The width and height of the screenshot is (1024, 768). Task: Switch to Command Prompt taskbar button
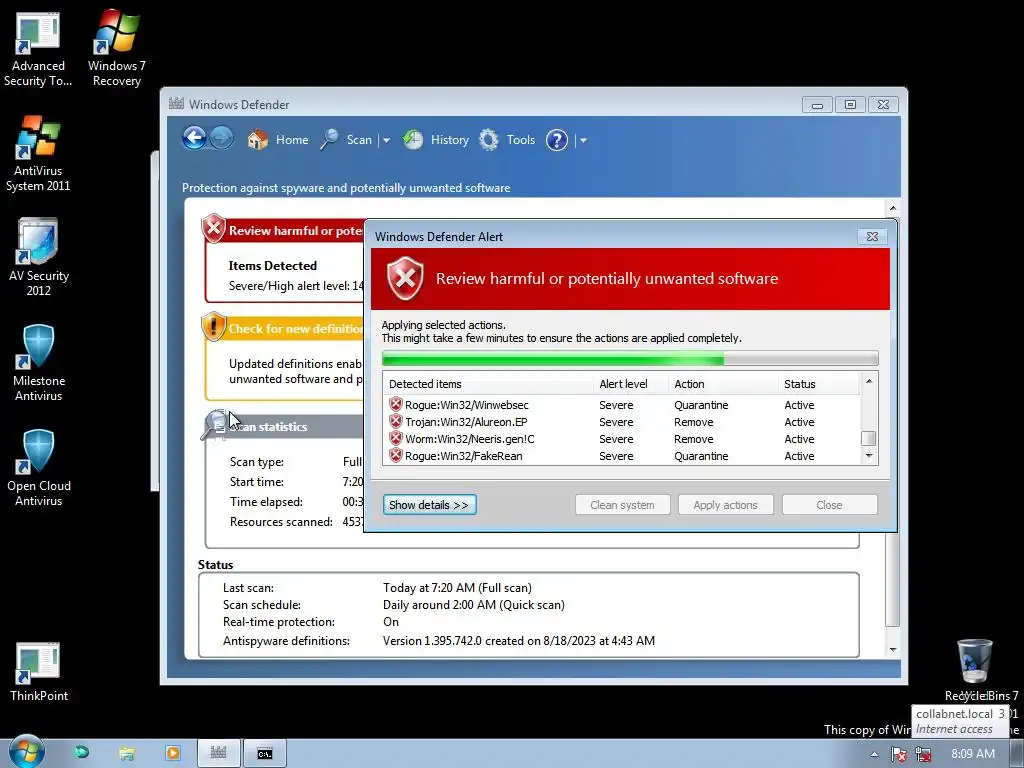pyautogui.click(x=264, y=753)
